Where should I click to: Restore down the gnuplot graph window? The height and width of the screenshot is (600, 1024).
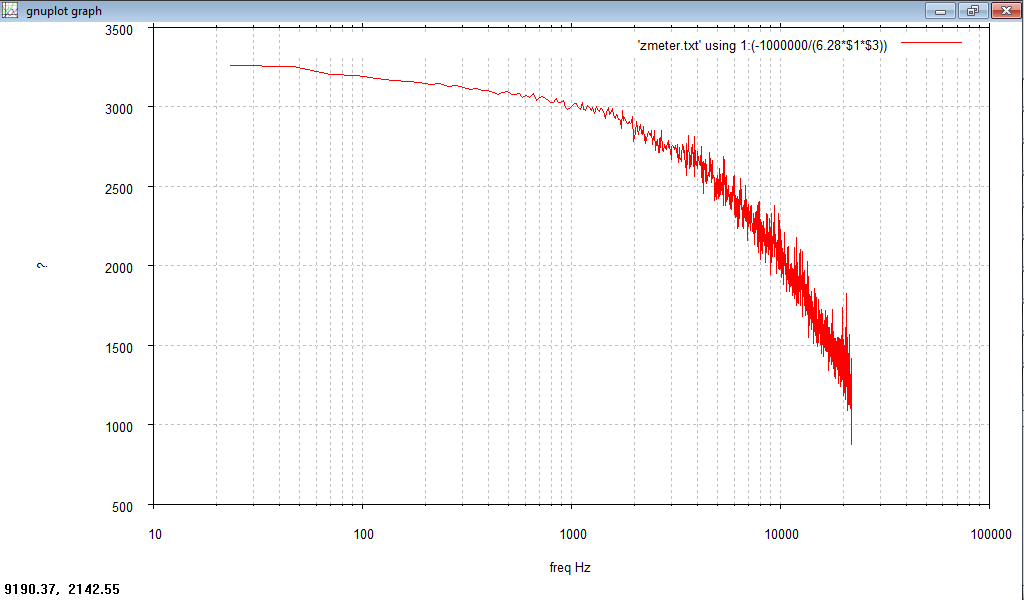(972, 10)
